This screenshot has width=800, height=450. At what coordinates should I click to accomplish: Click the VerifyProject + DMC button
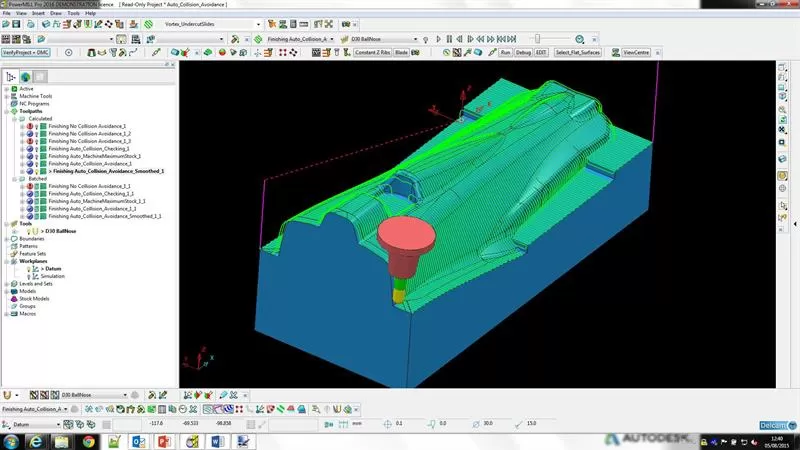pos(26,53)
